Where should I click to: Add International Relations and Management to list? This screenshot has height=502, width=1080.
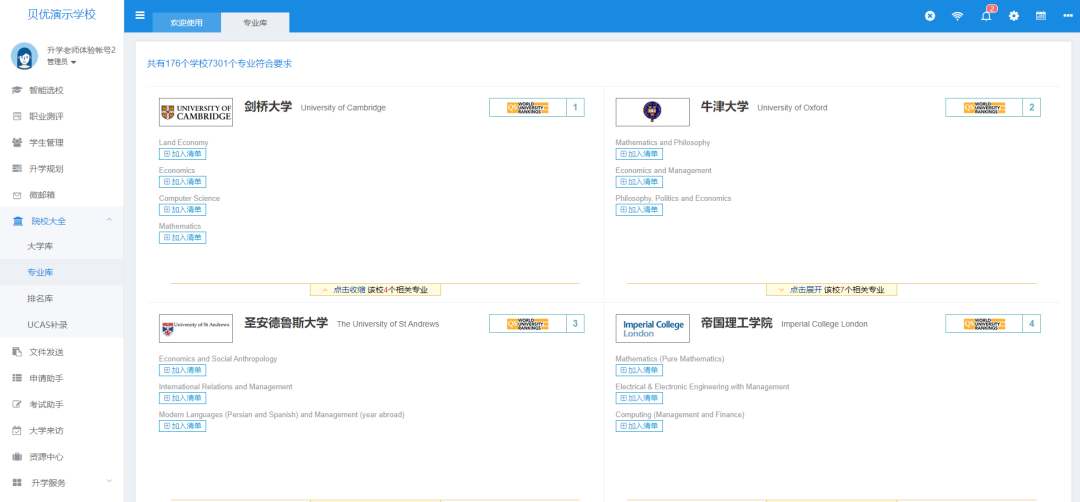pyautogui.click(x=183, y=398)
